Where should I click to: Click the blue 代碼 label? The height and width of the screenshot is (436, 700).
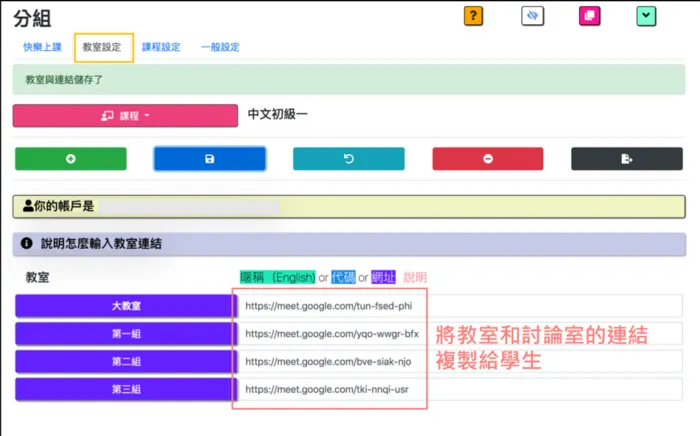[x=343, y=278]
